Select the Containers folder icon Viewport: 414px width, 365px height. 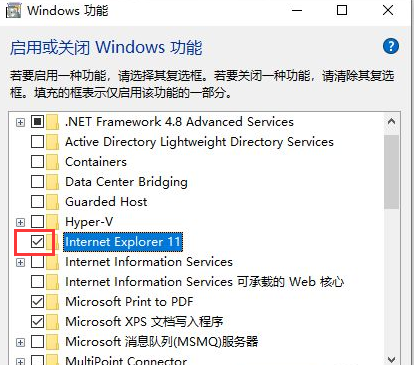[x=52, y=162]
